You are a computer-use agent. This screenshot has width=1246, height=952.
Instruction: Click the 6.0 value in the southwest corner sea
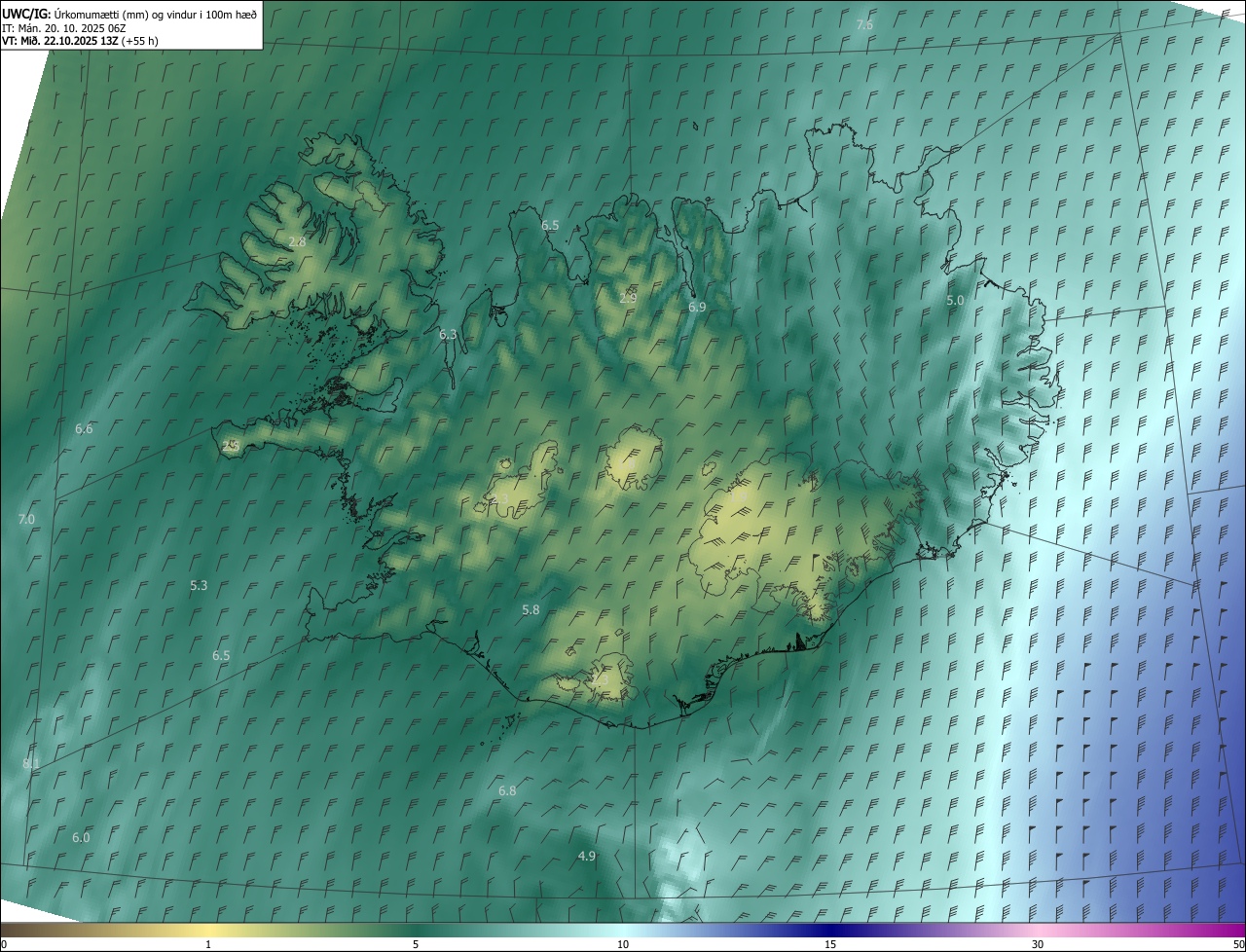click(81, 837)
